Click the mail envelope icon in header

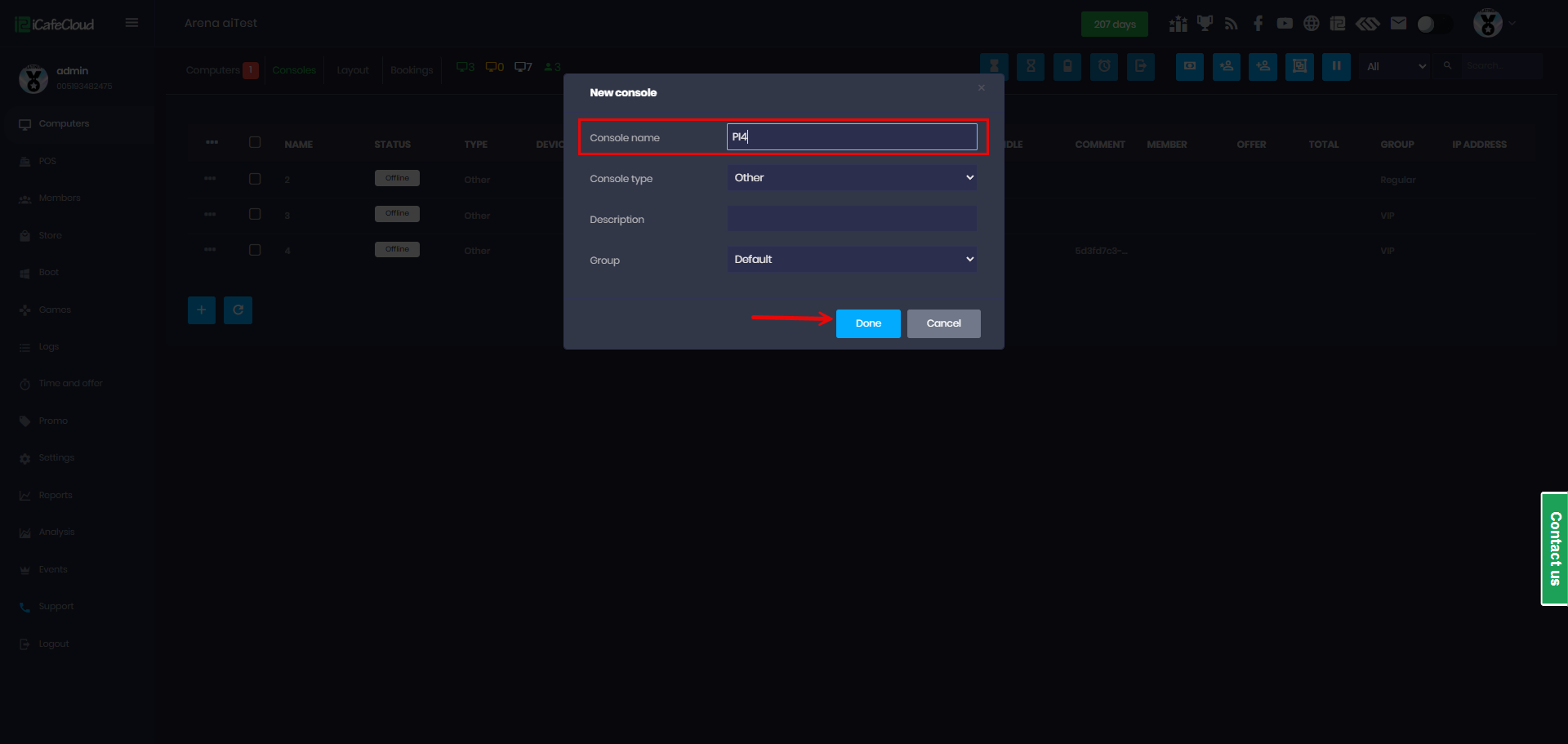(1399, 24)
